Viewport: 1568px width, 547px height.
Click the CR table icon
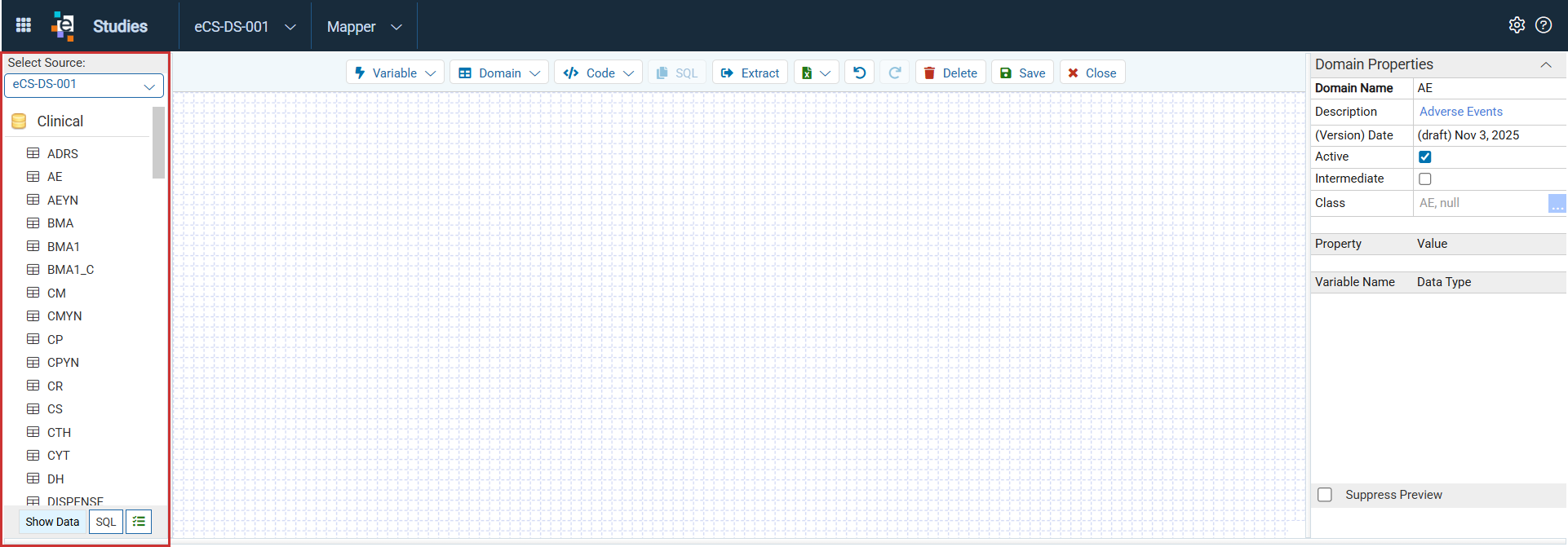(x=33, y=386)
